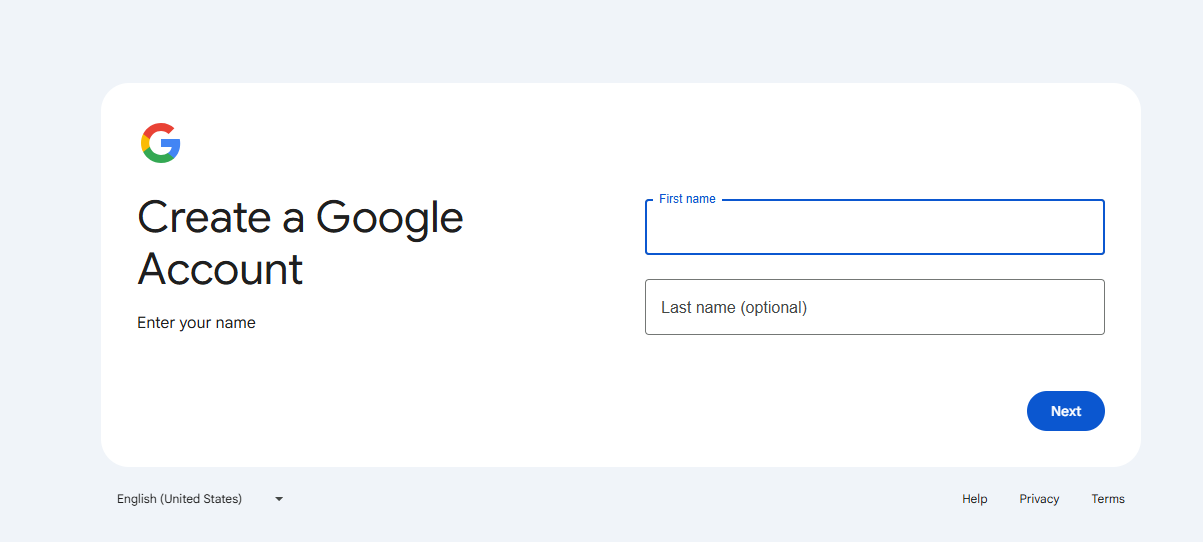The image size is (1203, 542).
Task: Click the word "Account" in the heading
Action: click(220, 269)
